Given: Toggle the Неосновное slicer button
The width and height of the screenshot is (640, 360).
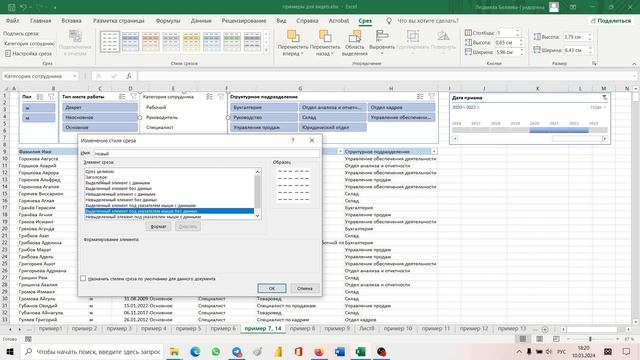Looking at the screenshot, I should pos(100,118).
